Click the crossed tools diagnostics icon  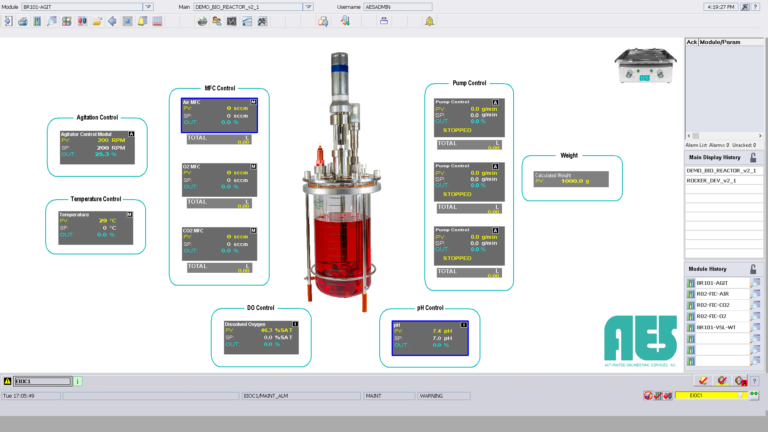(262, 21)
